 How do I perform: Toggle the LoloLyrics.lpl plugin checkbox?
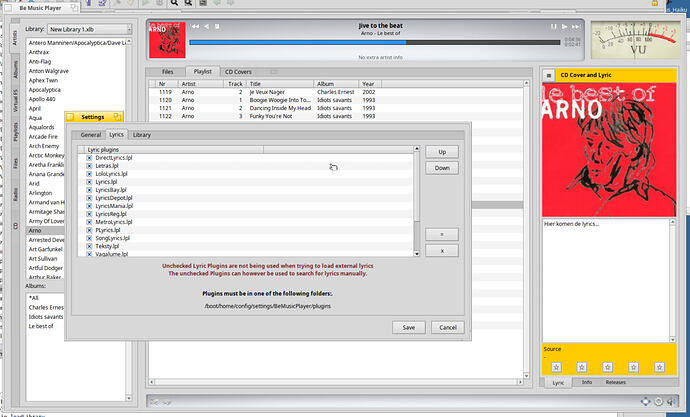[89, 174]
